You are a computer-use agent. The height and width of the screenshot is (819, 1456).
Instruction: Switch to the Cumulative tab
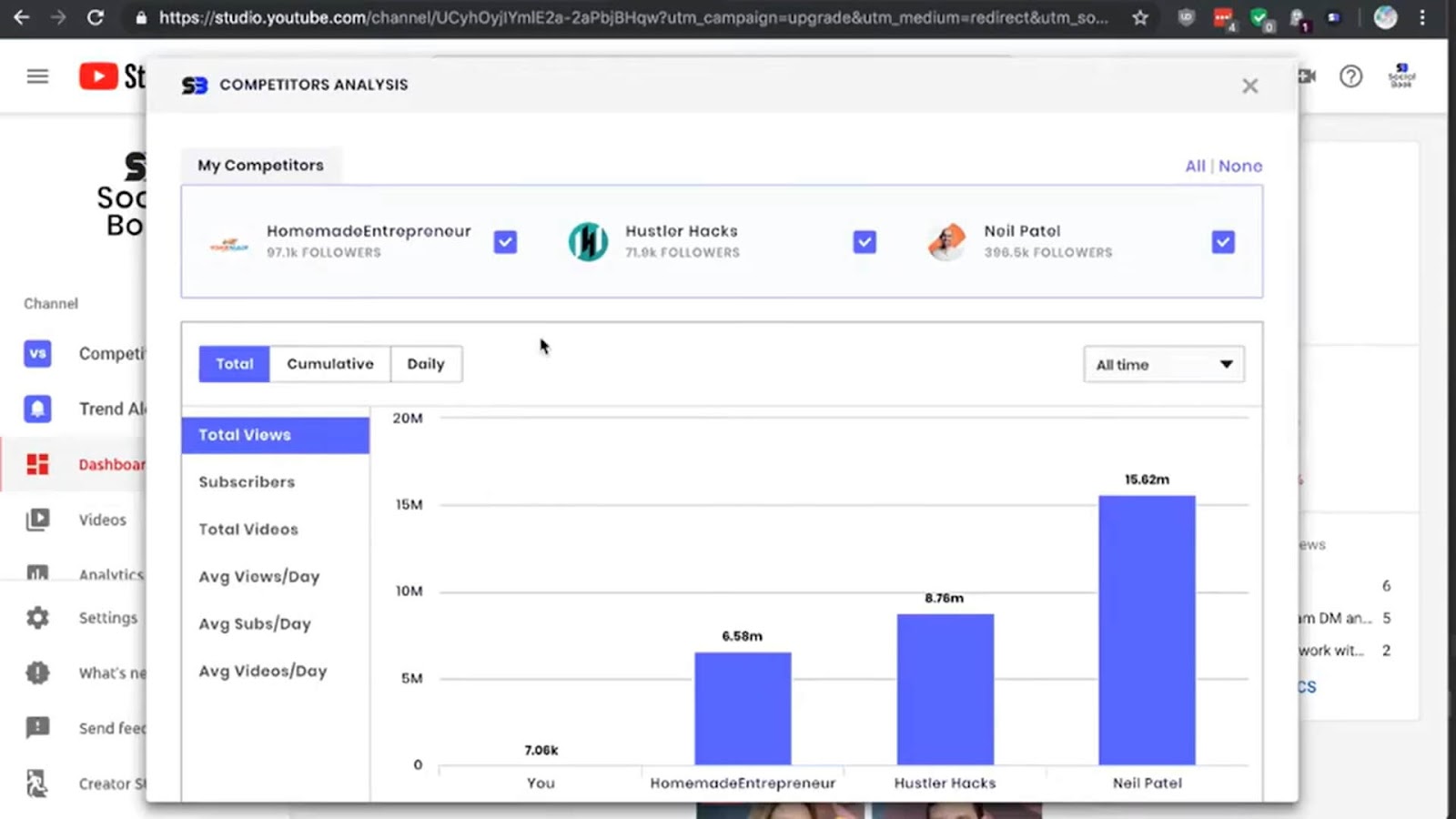click(330, 364)
